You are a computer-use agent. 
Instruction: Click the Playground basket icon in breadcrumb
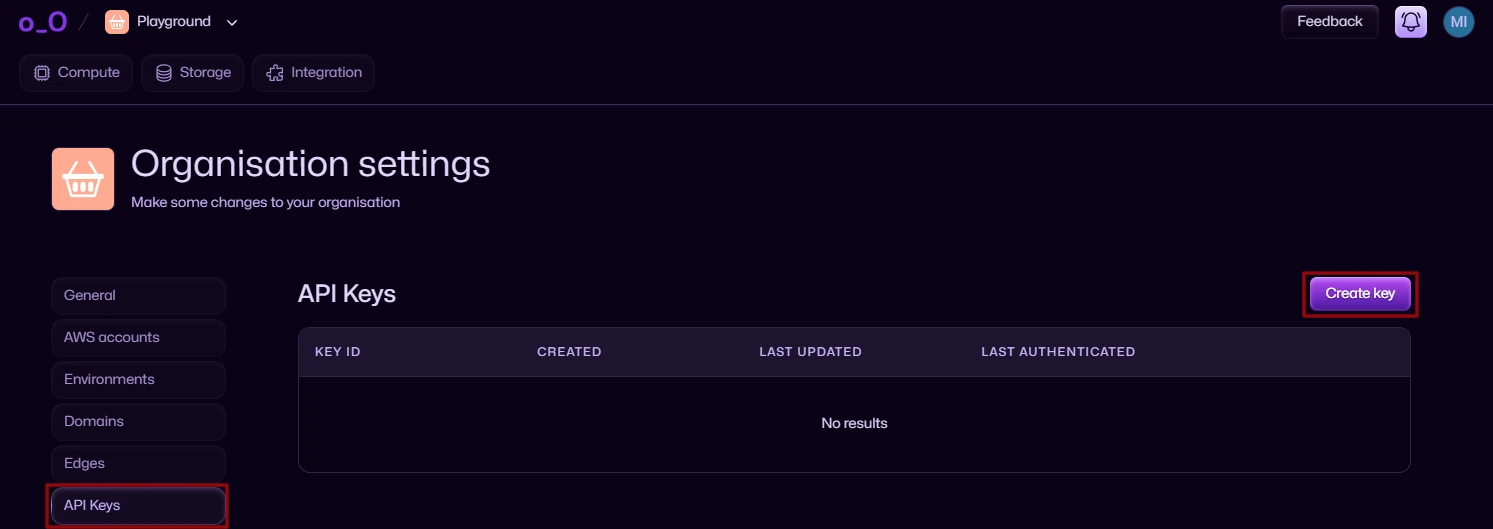[117, 22]
